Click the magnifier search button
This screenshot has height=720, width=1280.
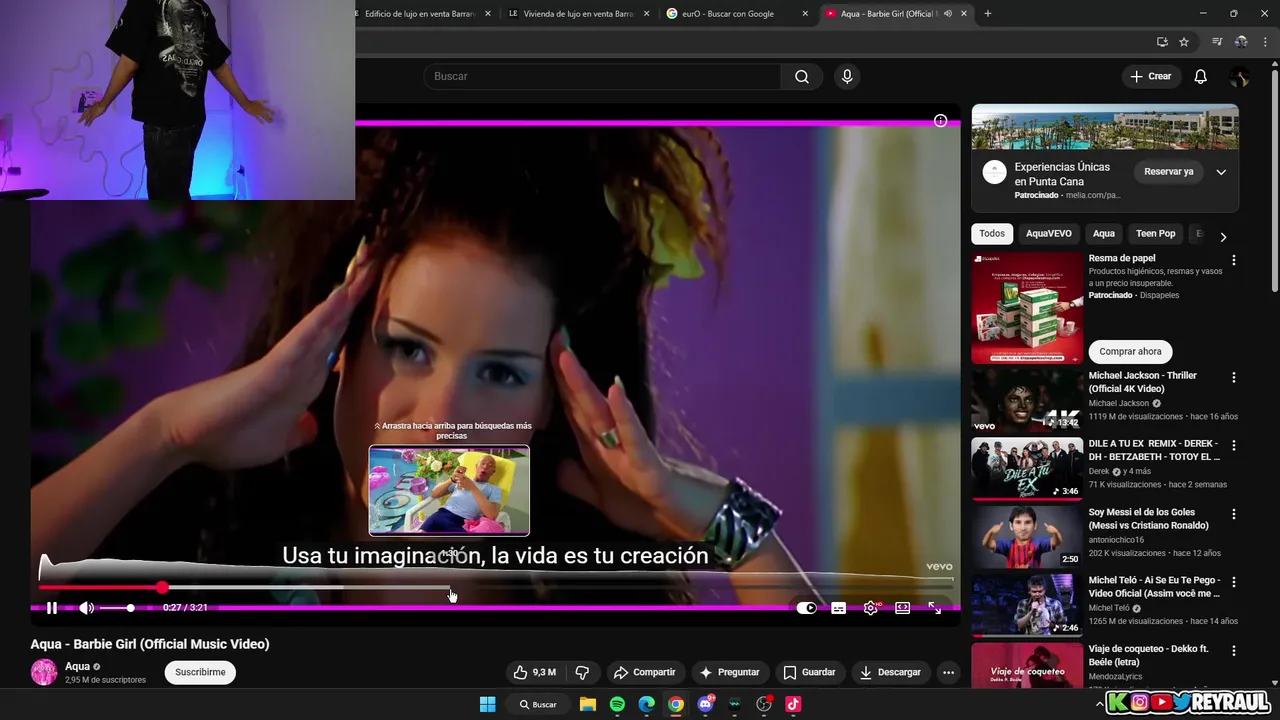[x=802, y=76]
